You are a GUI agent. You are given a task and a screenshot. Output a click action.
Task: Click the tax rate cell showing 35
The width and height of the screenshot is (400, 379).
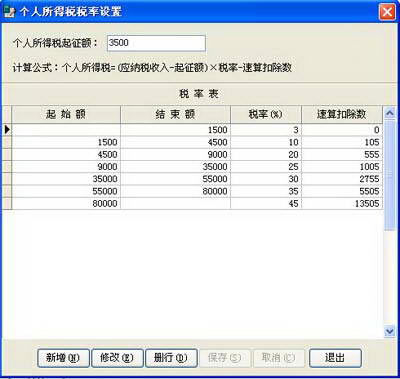(x=266, y=191)
